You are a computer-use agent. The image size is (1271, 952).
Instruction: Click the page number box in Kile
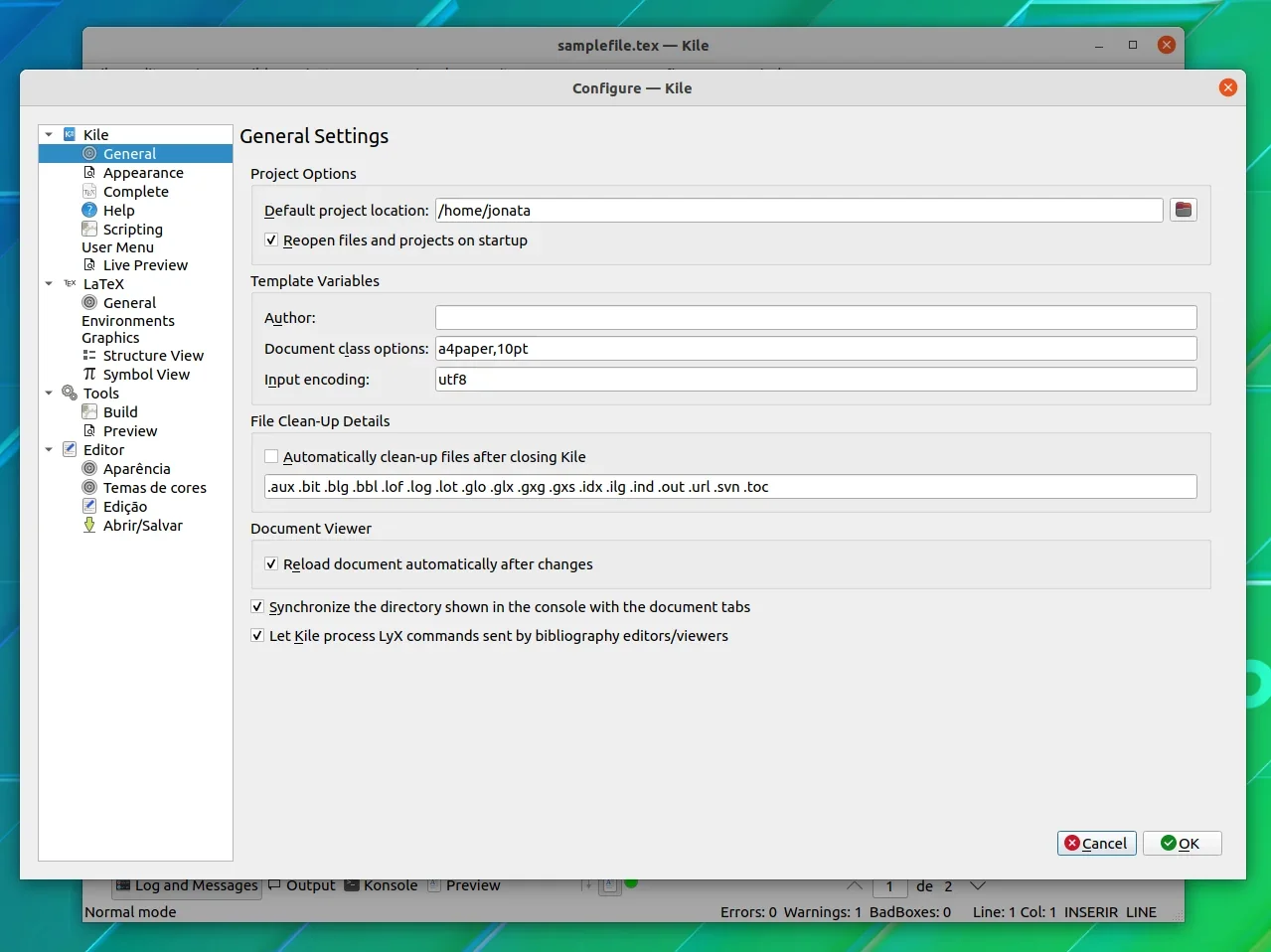tap(889, 886)
